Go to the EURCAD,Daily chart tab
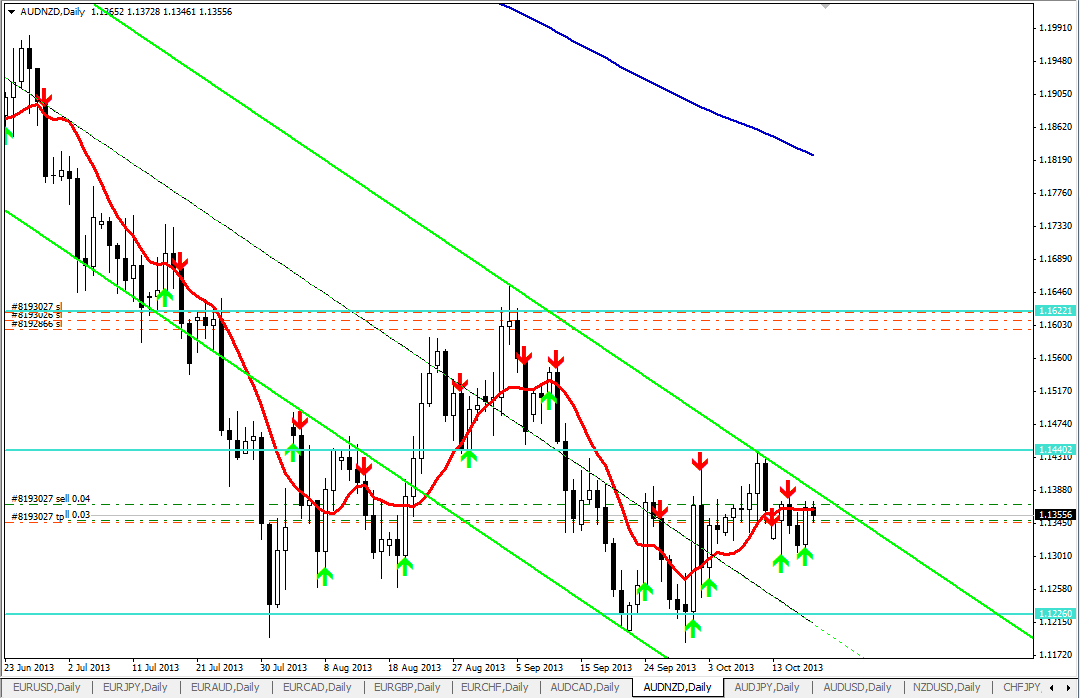Screen dimensions: 1080x698 (317, 687)
